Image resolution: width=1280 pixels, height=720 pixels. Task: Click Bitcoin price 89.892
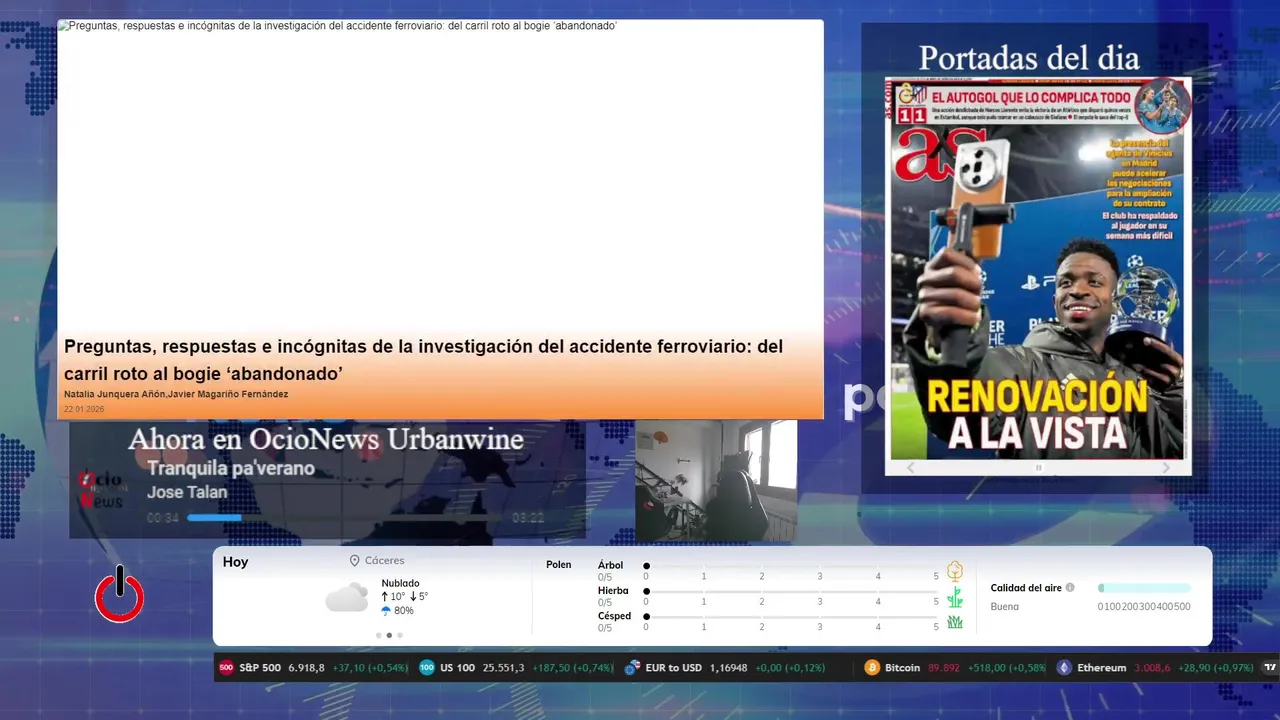click(944, 668)
